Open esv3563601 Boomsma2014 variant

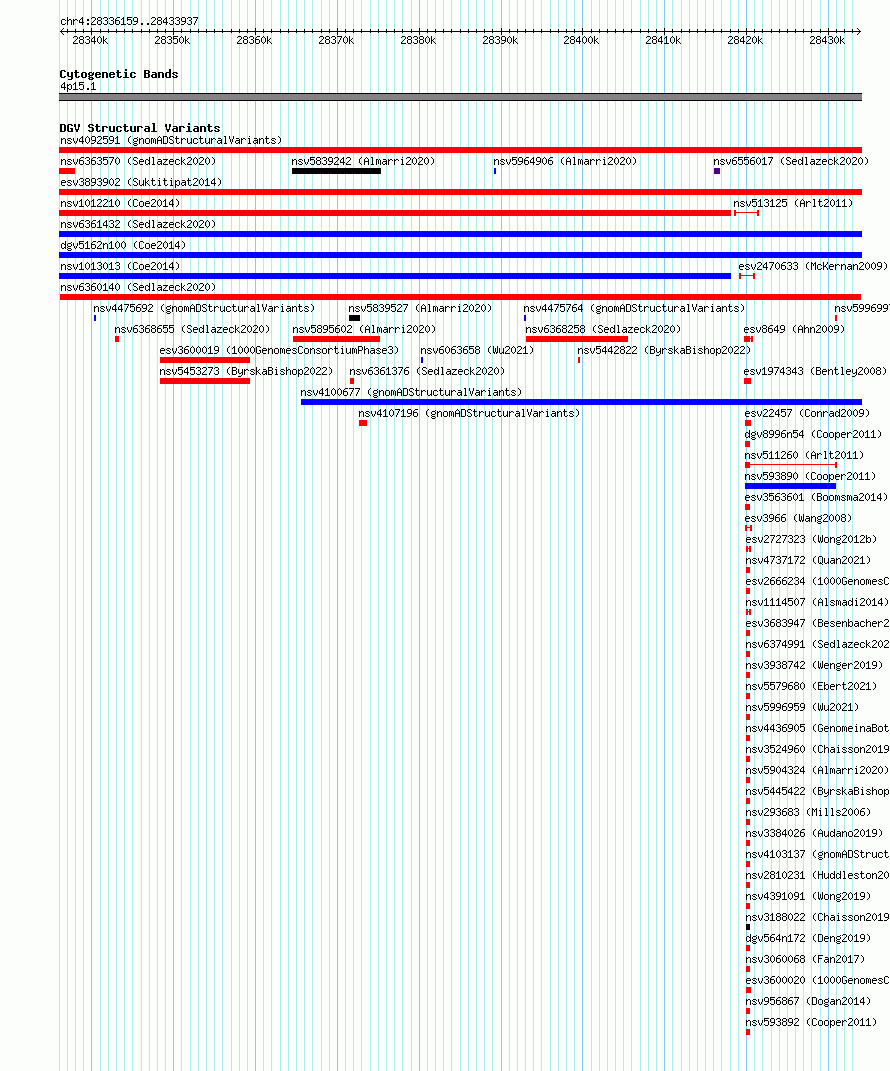[816, 497]
